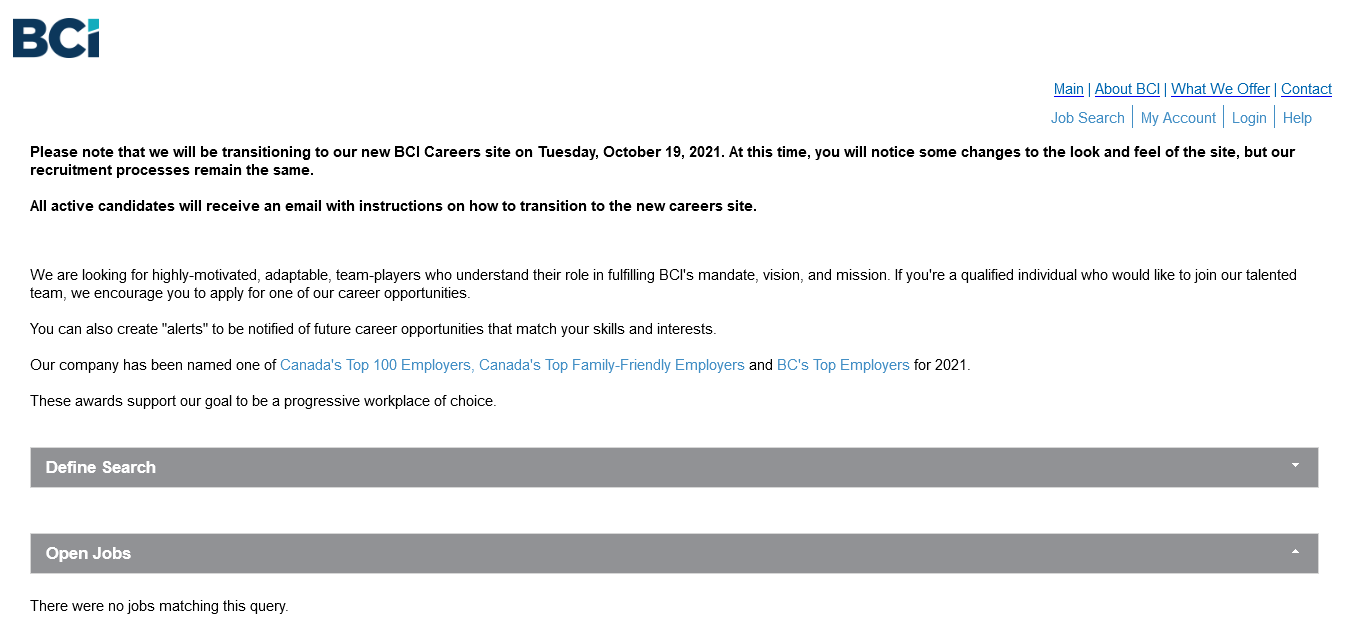Click the Open Jobs header title
1366x643 pixels.
pyautogui.click(x=88, y=553)
